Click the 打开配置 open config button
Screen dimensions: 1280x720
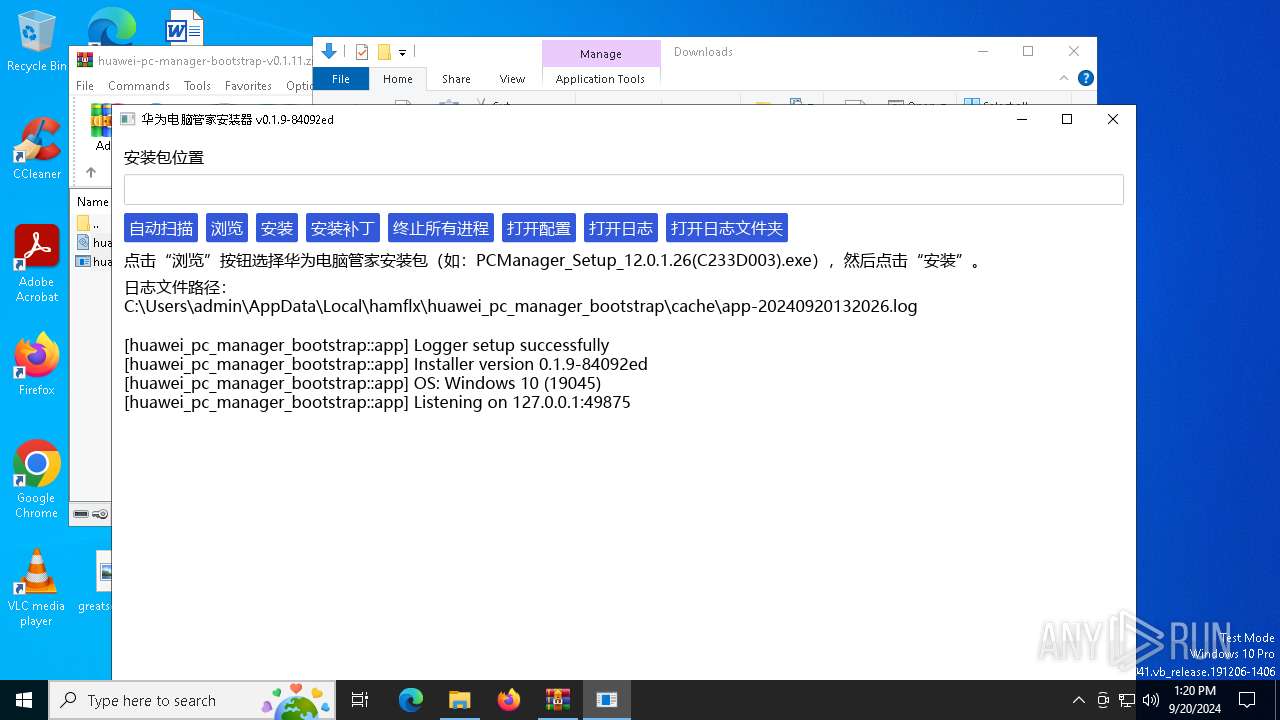tap(539, 228)
